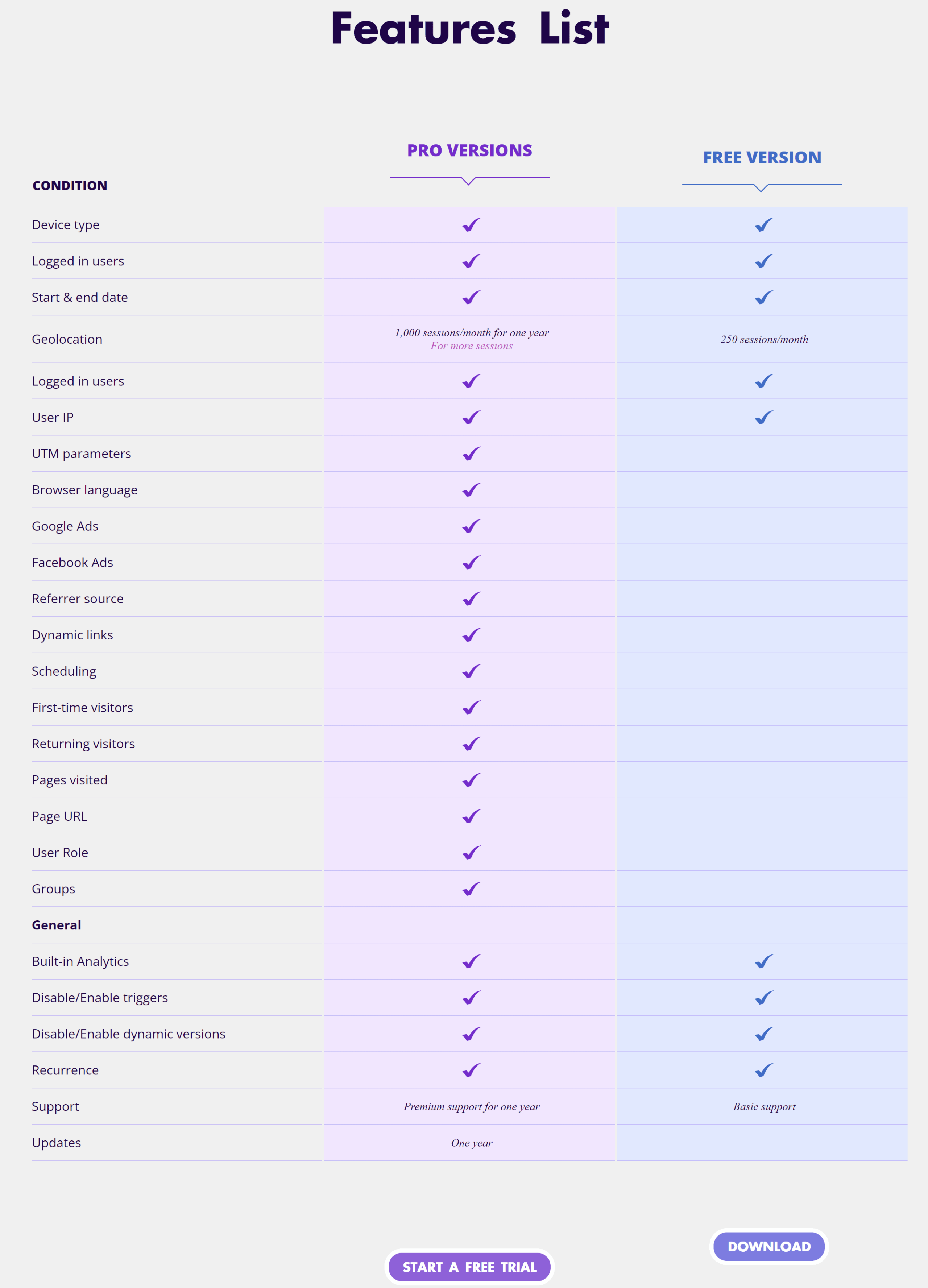The image size is (928, 1288).
Task: Click the Scheduling checkmark in Pro column
Action: click(x=470, y=671)
